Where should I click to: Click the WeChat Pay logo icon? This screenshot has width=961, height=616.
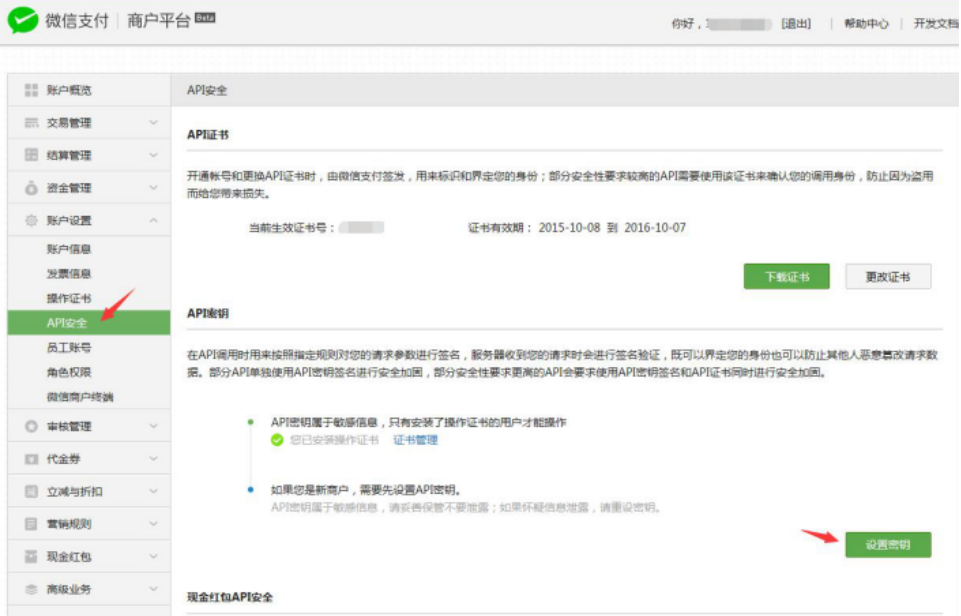23,21
